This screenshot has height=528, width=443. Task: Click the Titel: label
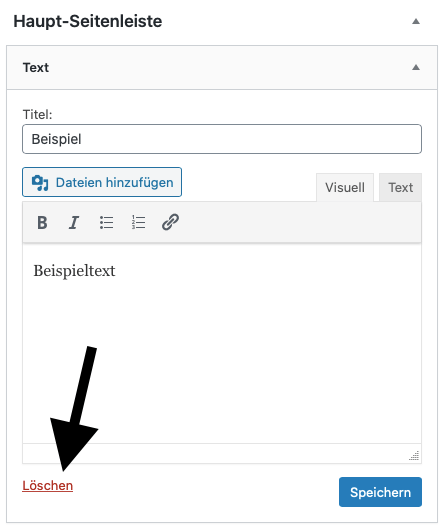pyautogui.click(x=37, y=114)
